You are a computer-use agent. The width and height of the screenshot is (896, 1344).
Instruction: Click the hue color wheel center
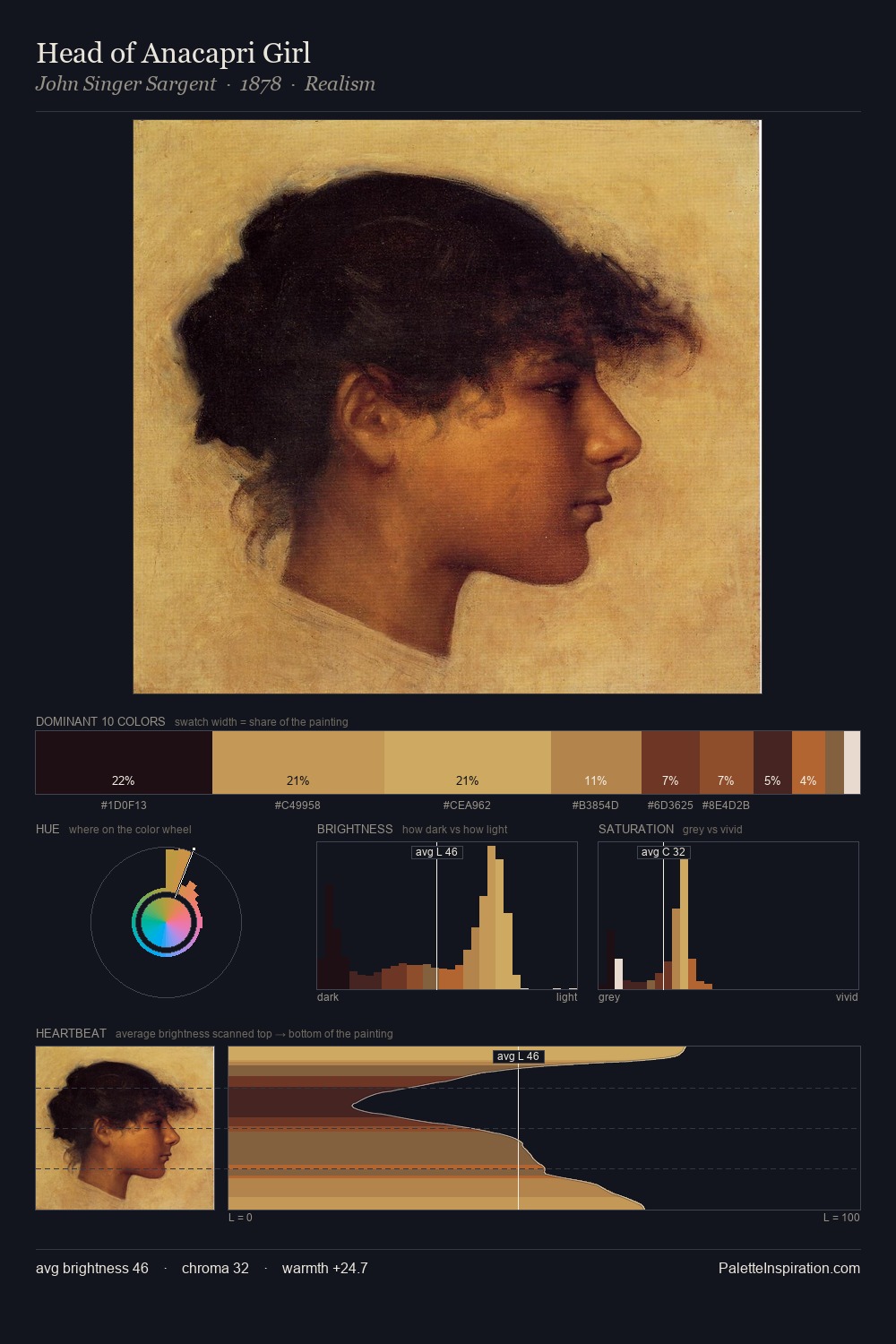(x=167, y=922)
